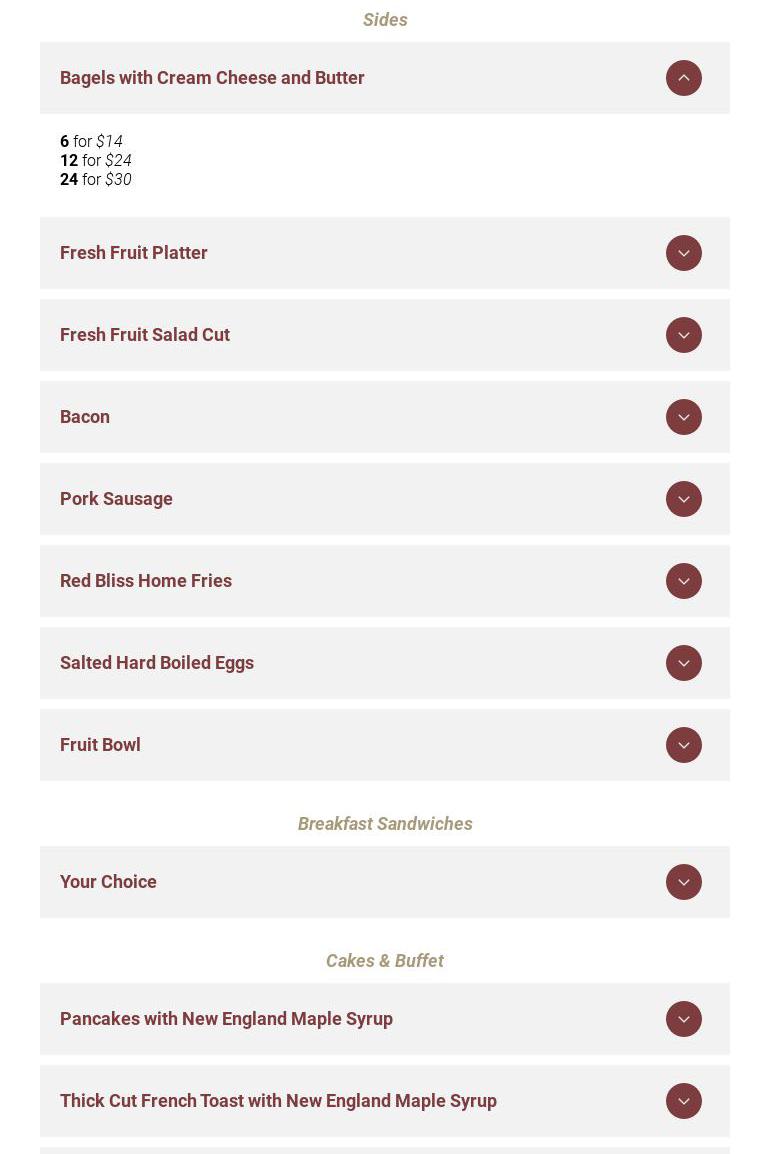
Task: Collapse the Bagels with Cream Cheese and Butter section
Action: point(684,78)
